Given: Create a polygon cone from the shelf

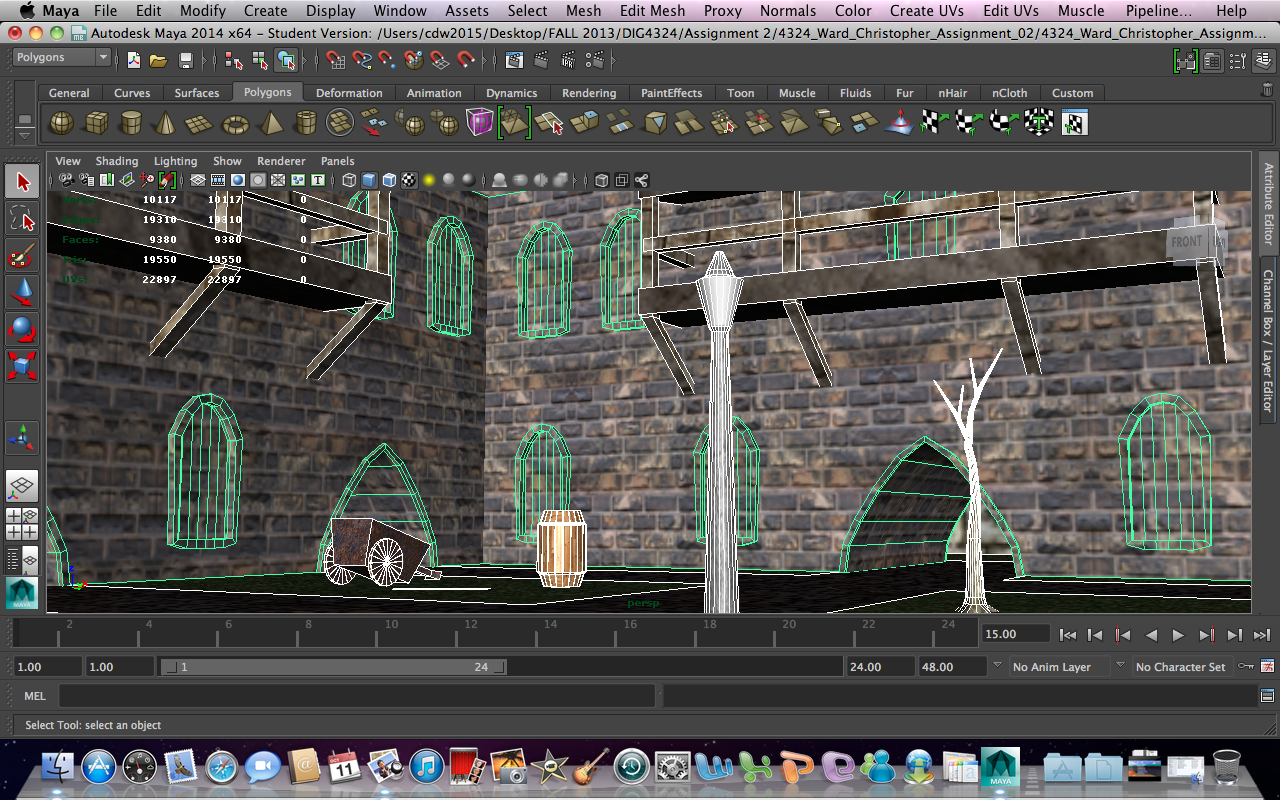Looking at the screenshot, I should tap(166, 123).
